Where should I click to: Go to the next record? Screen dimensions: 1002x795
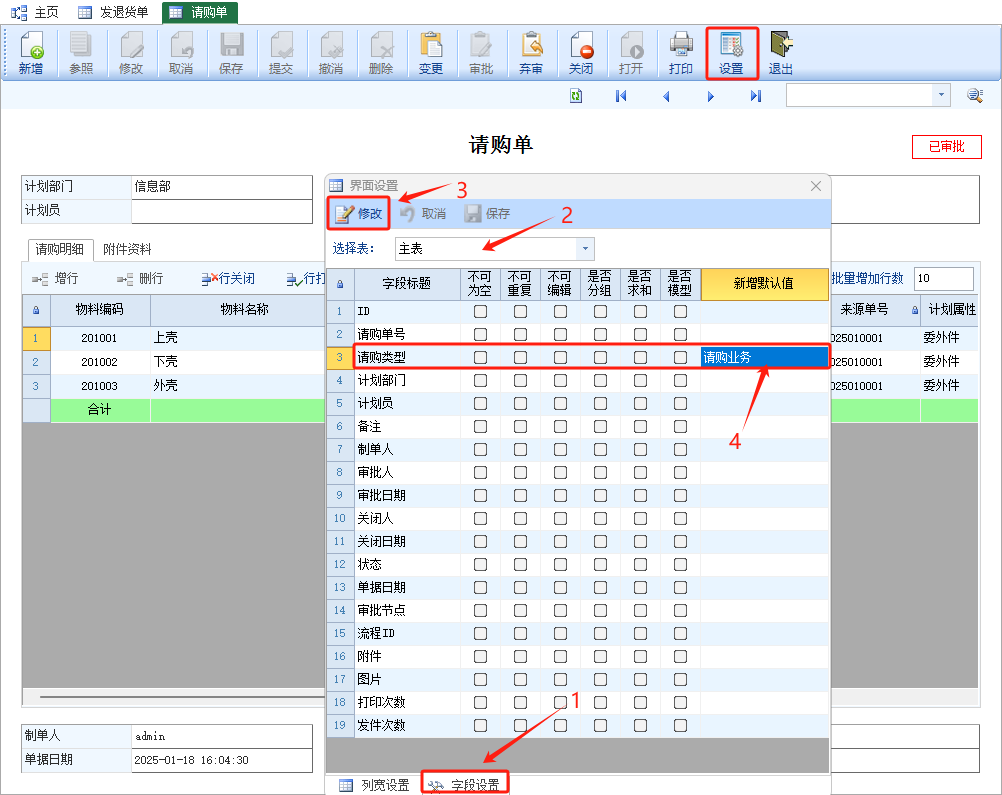pyautogui.click(x=711, y=96)
